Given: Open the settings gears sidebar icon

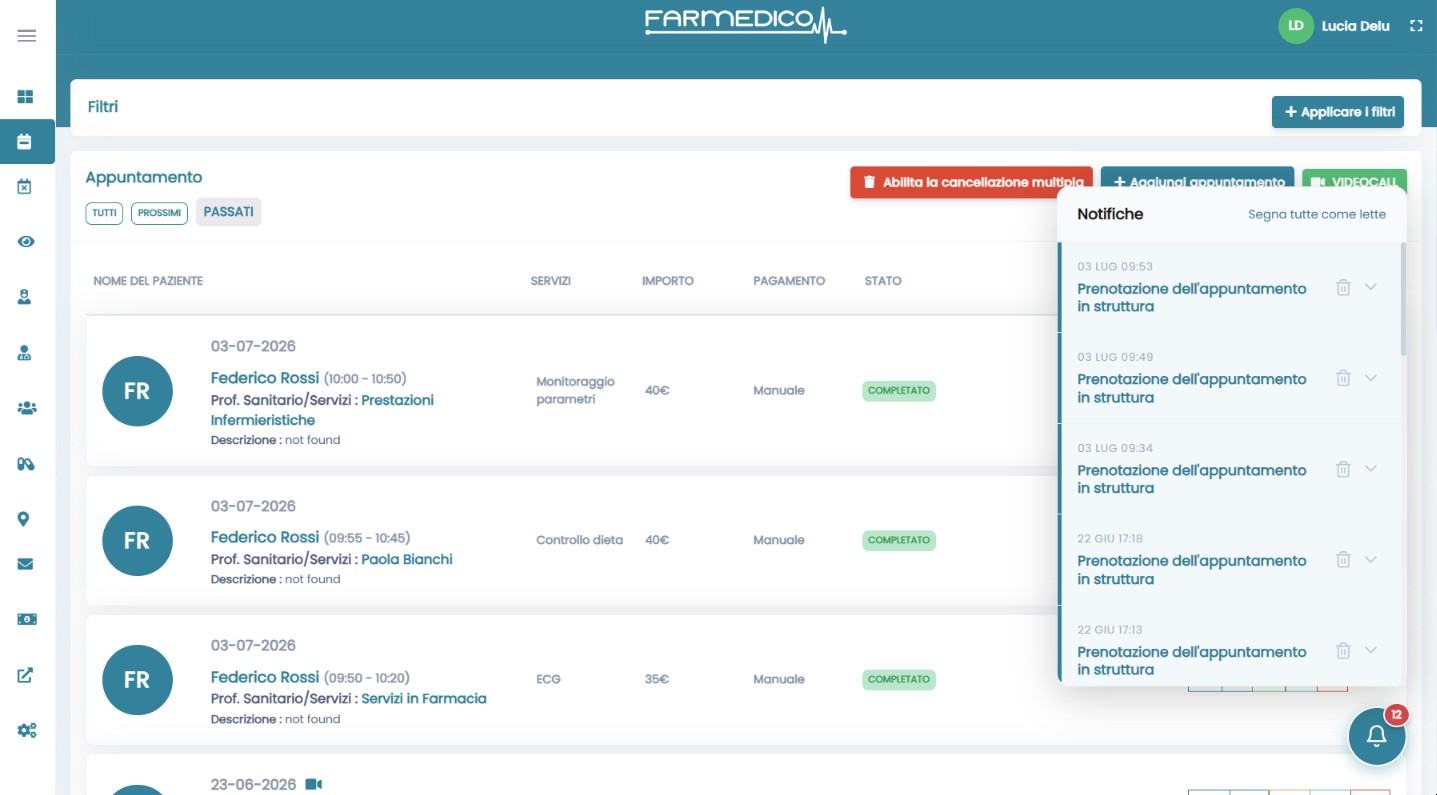Looking at the screenshot, I should 27,730.
